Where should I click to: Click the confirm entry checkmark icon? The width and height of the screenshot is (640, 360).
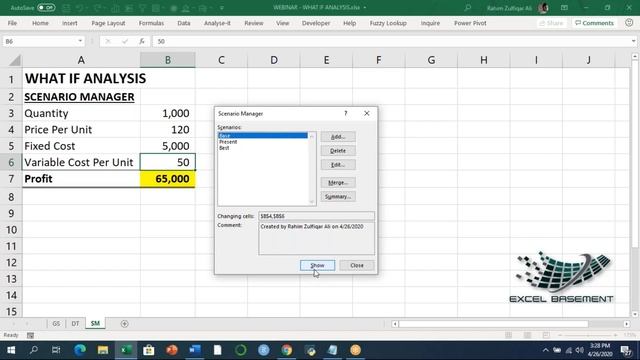[x=125, y=41]
